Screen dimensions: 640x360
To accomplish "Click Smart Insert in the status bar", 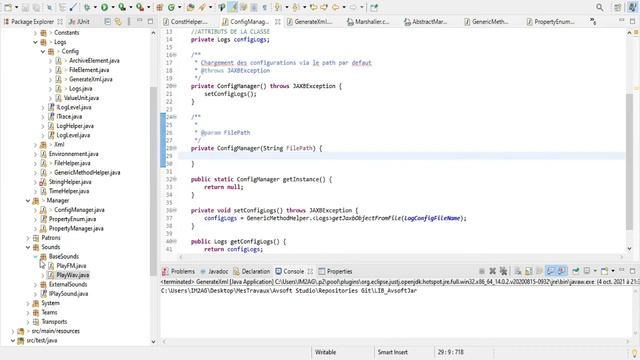I will [x=393, y=352].
